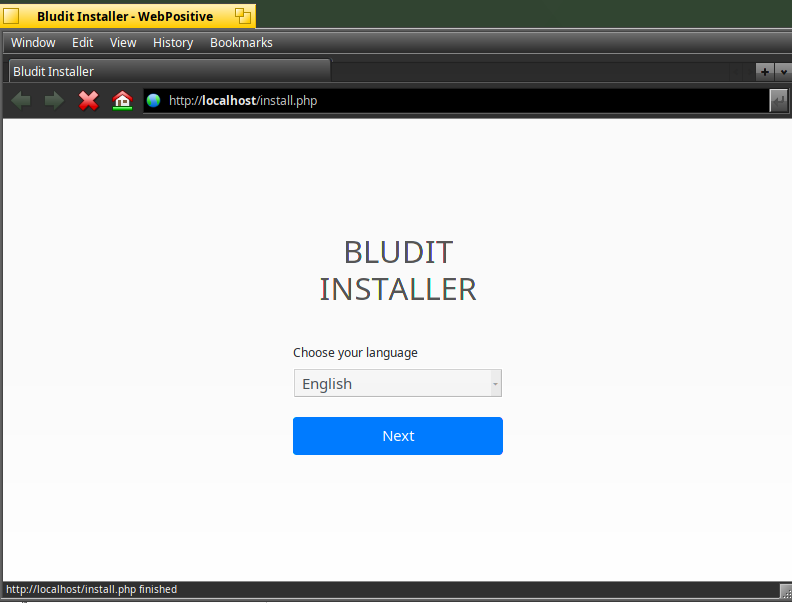Open a new tab with plus button
This screenshot has width=792, height=603.
pos(765,72)
